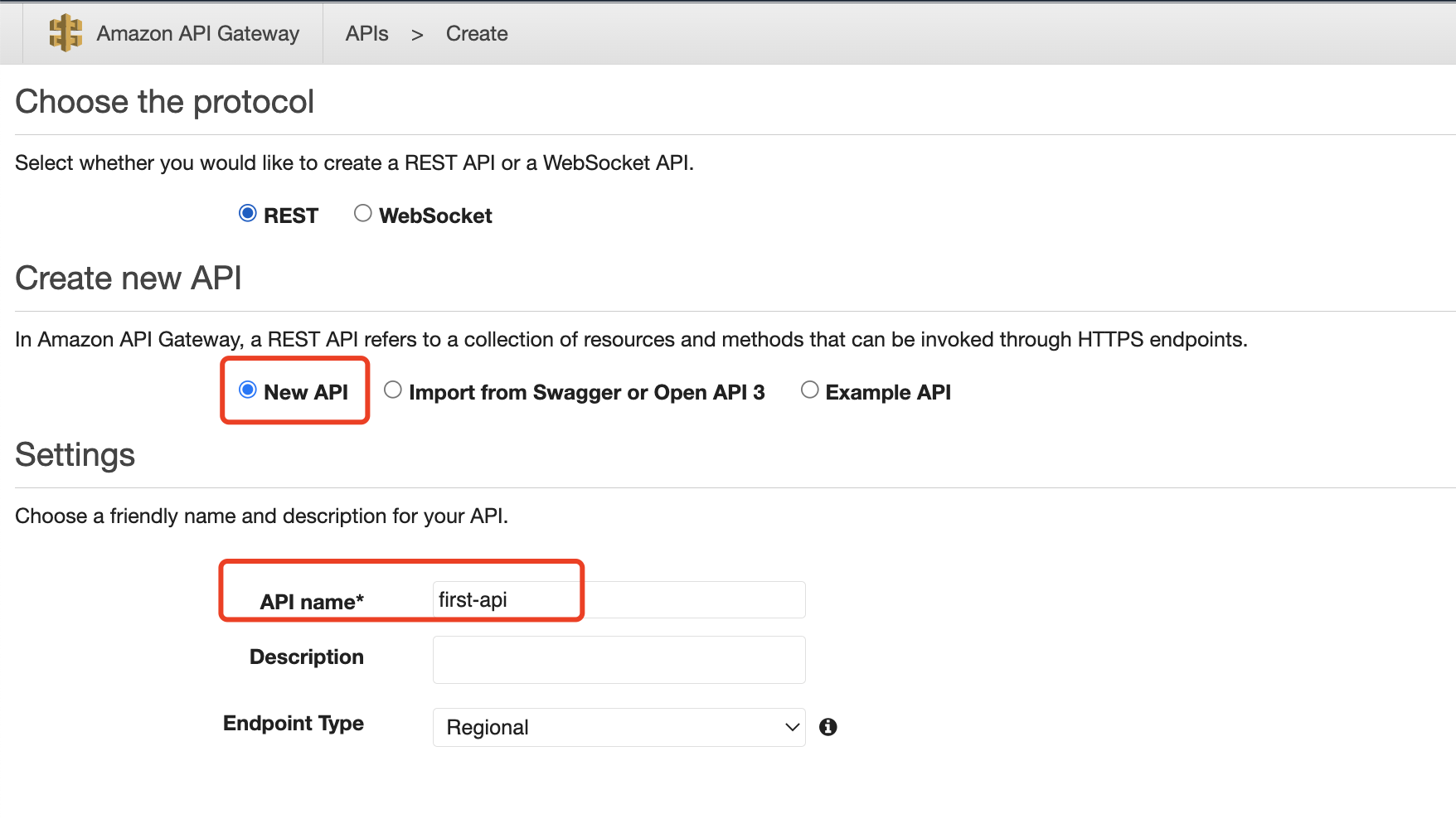Go to APIs in the breadcrumb
The image size is (1456, 819).
pos(366,33)
